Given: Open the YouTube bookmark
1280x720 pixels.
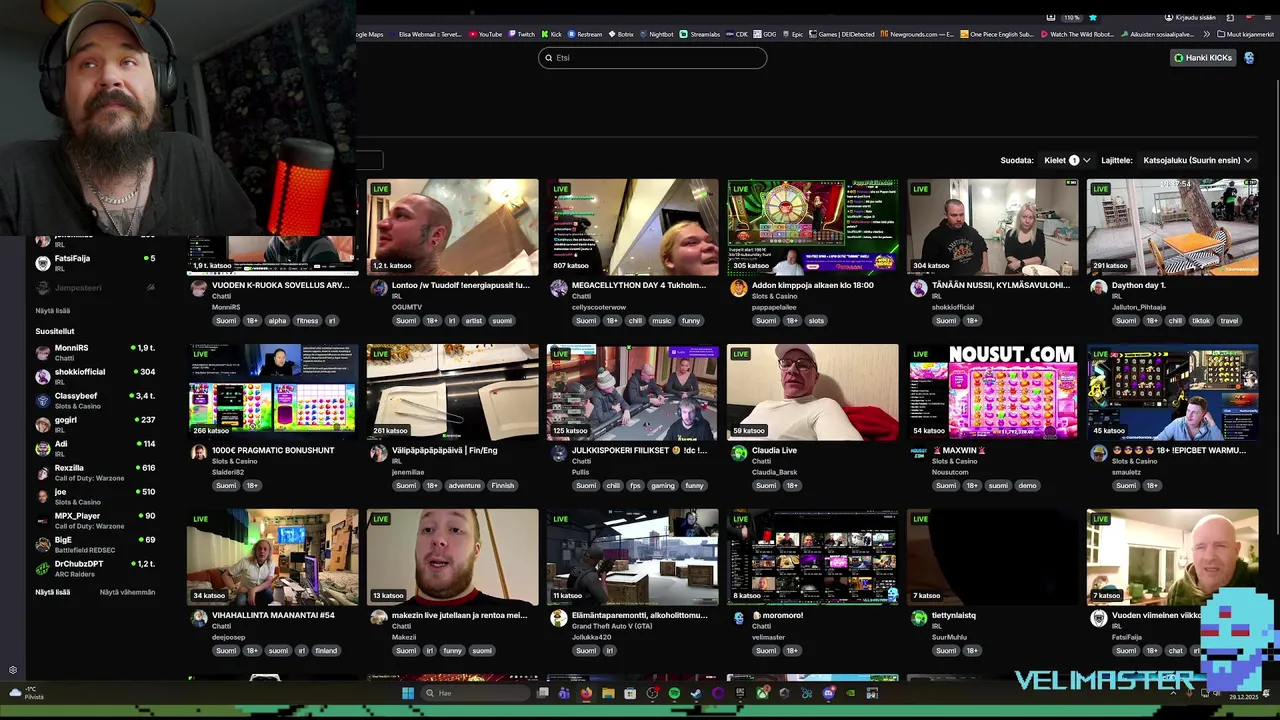Looking at the screenshot, I should 485,34.
